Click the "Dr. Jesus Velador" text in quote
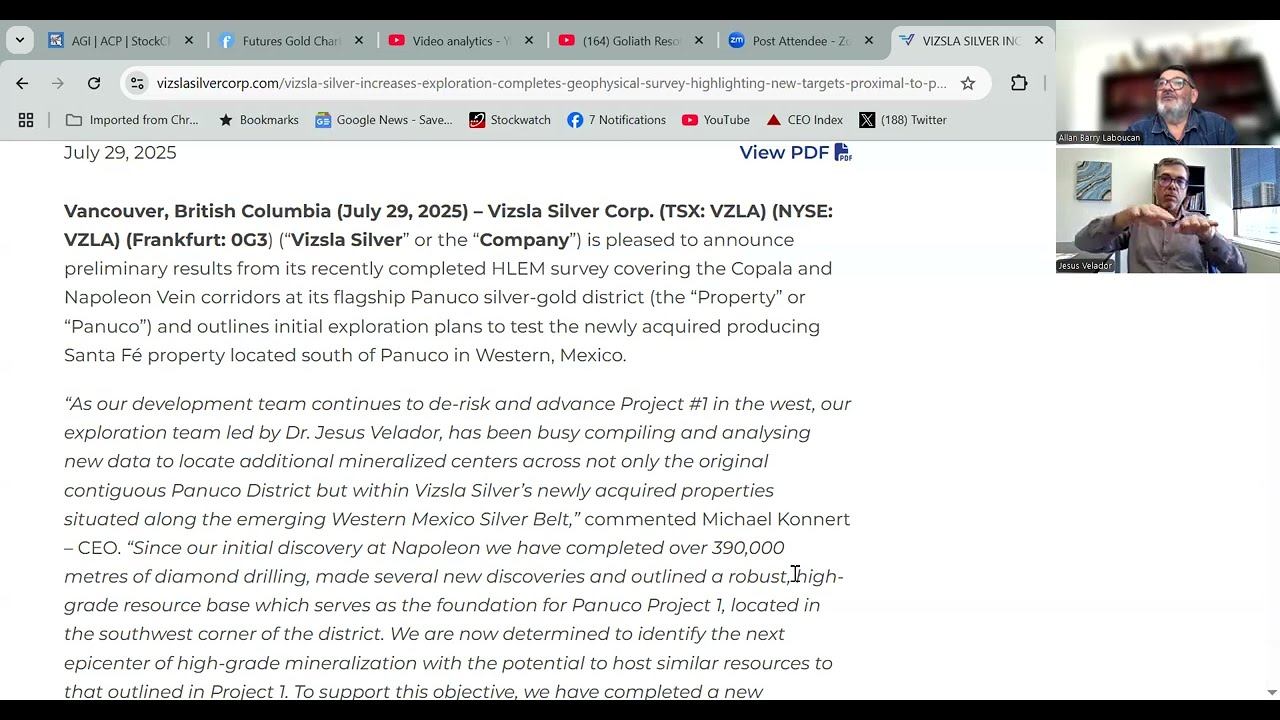The image size is (1280, 720). [x=363, y=432]
